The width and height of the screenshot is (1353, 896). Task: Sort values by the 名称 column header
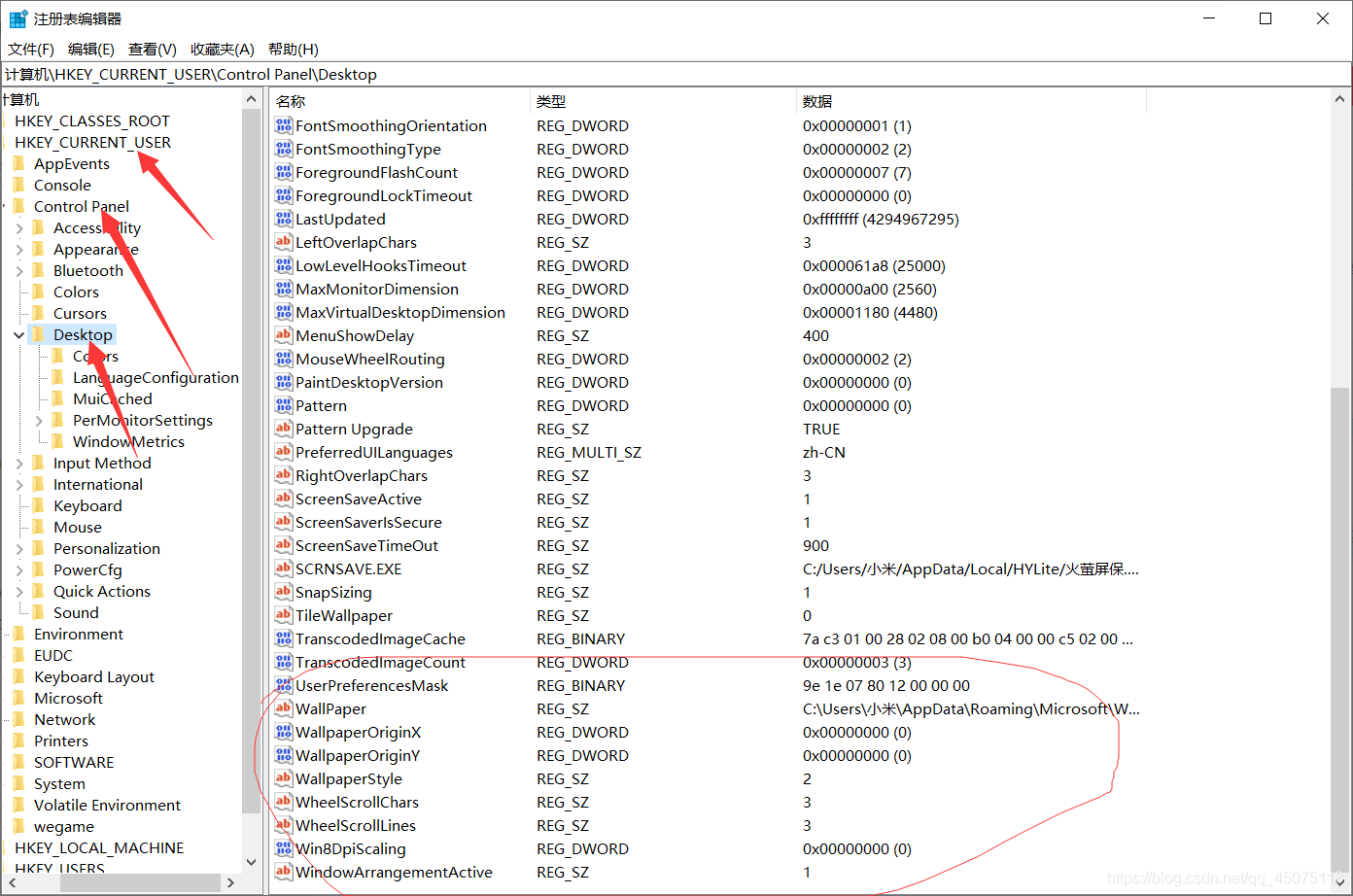click(399, 101)
